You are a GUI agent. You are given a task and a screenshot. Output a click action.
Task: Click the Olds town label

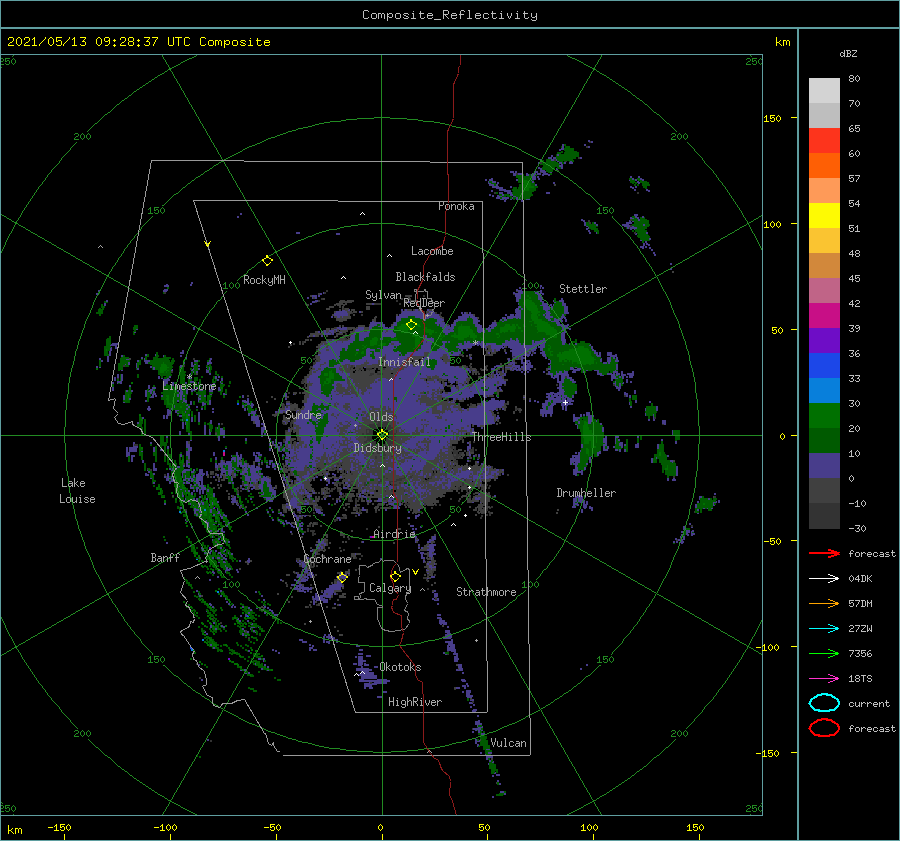tap(381, 417)
